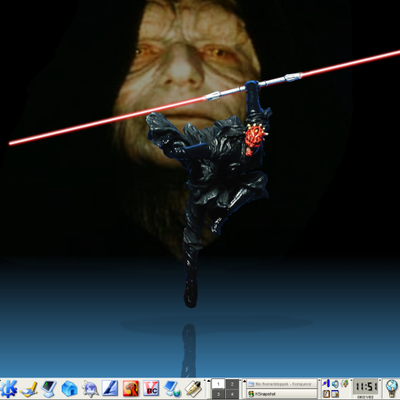The image size is (400, 400).
Task: Click the digital clock display
Action: point(366,387)
